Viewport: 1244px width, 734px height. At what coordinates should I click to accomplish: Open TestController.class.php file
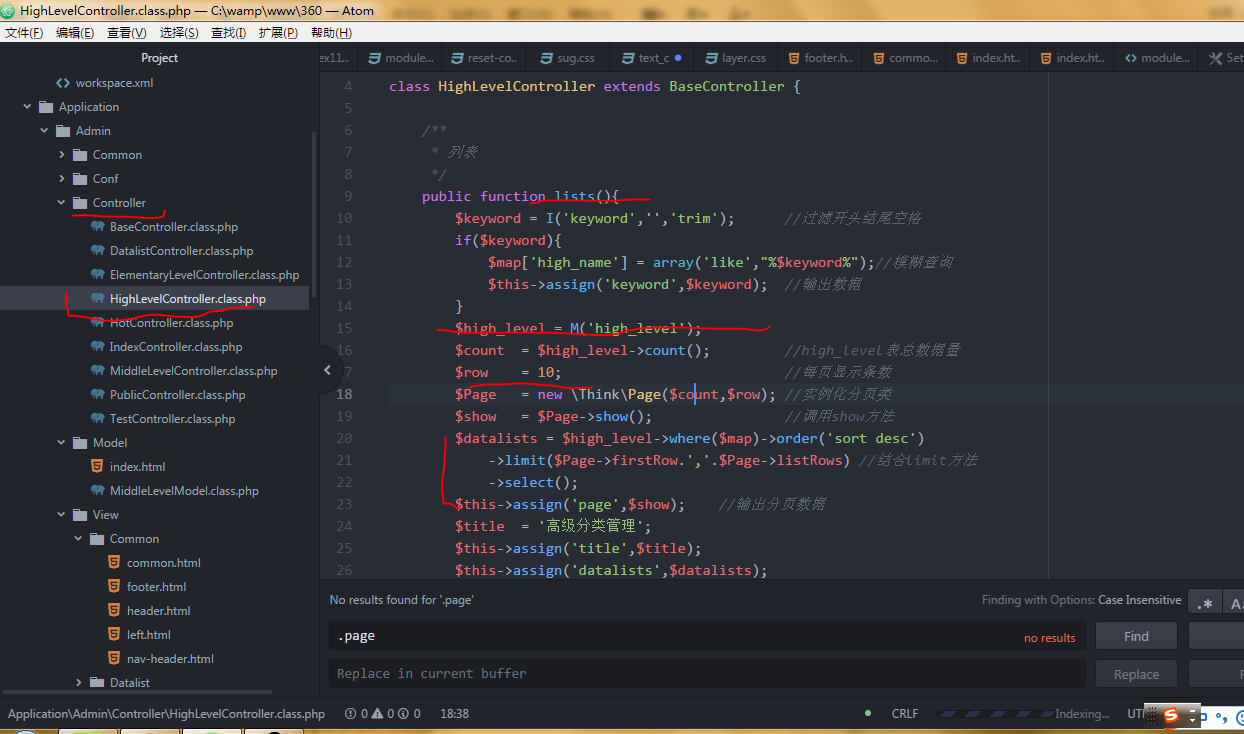coord(172,419)
